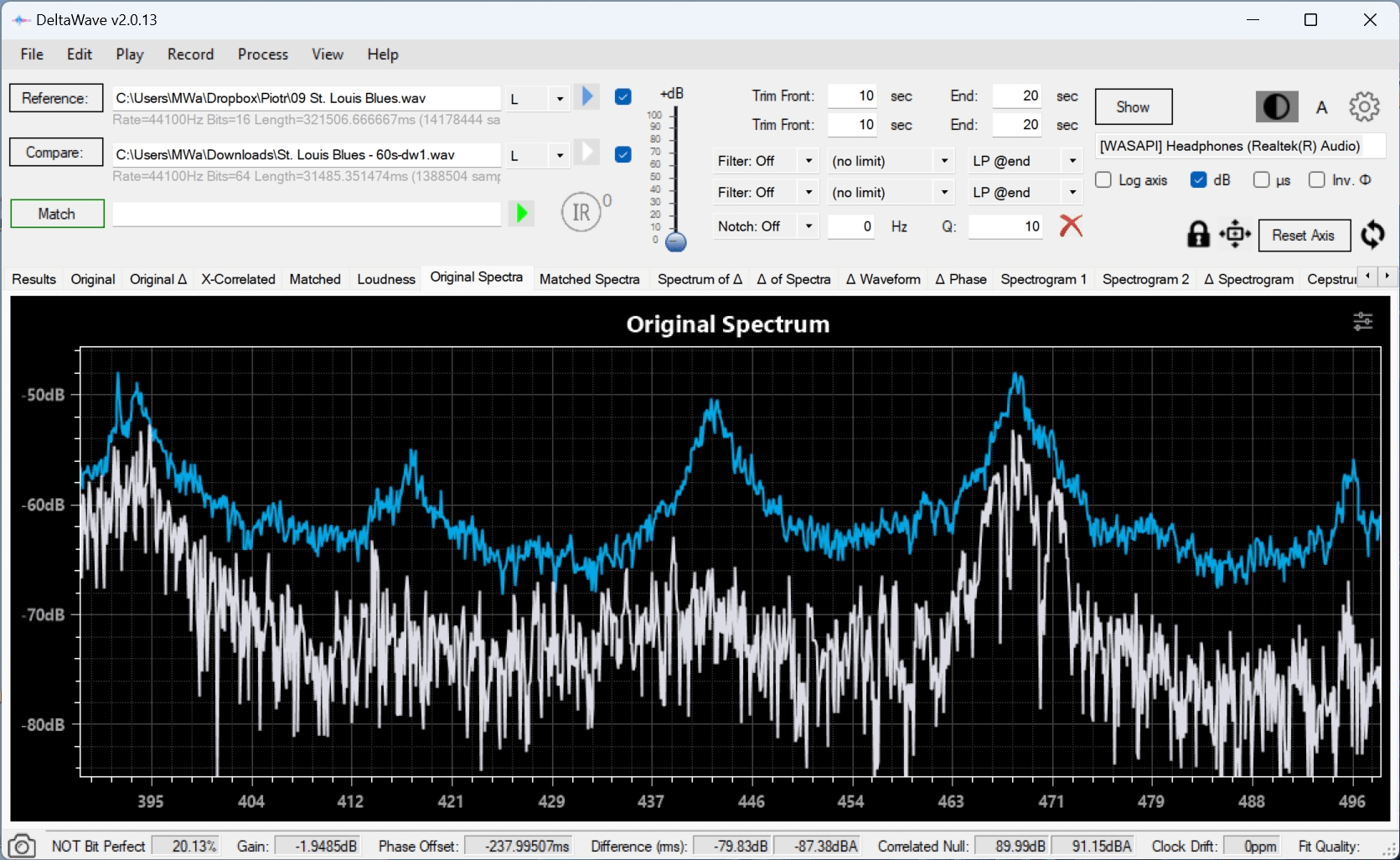Switch to the Δ Phase tab
This screenshot has height=860, width=1400.
pos(961,279)
